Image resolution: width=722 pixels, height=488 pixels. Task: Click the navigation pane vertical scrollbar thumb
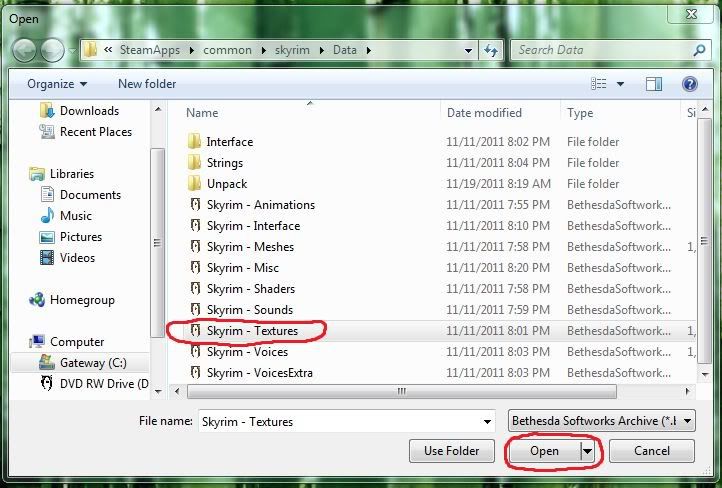(157, 243)
